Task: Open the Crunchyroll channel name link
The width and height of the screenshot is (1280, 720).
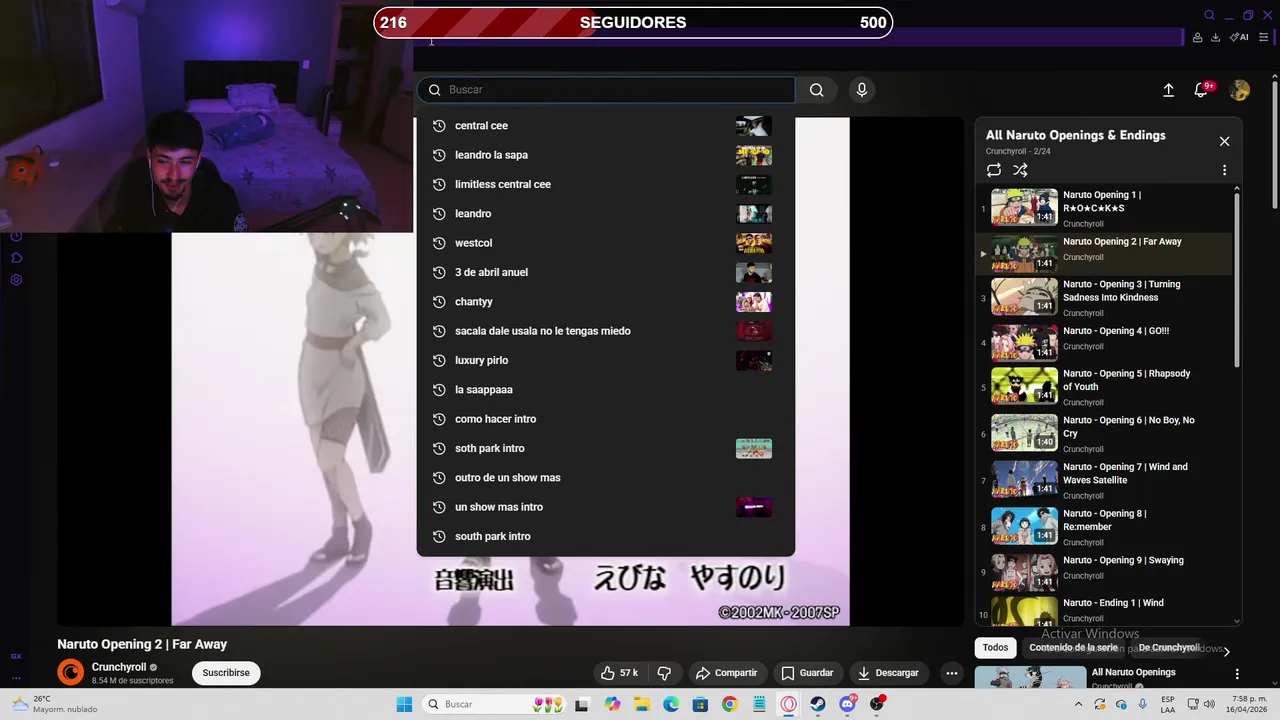Action: point(119,667)
